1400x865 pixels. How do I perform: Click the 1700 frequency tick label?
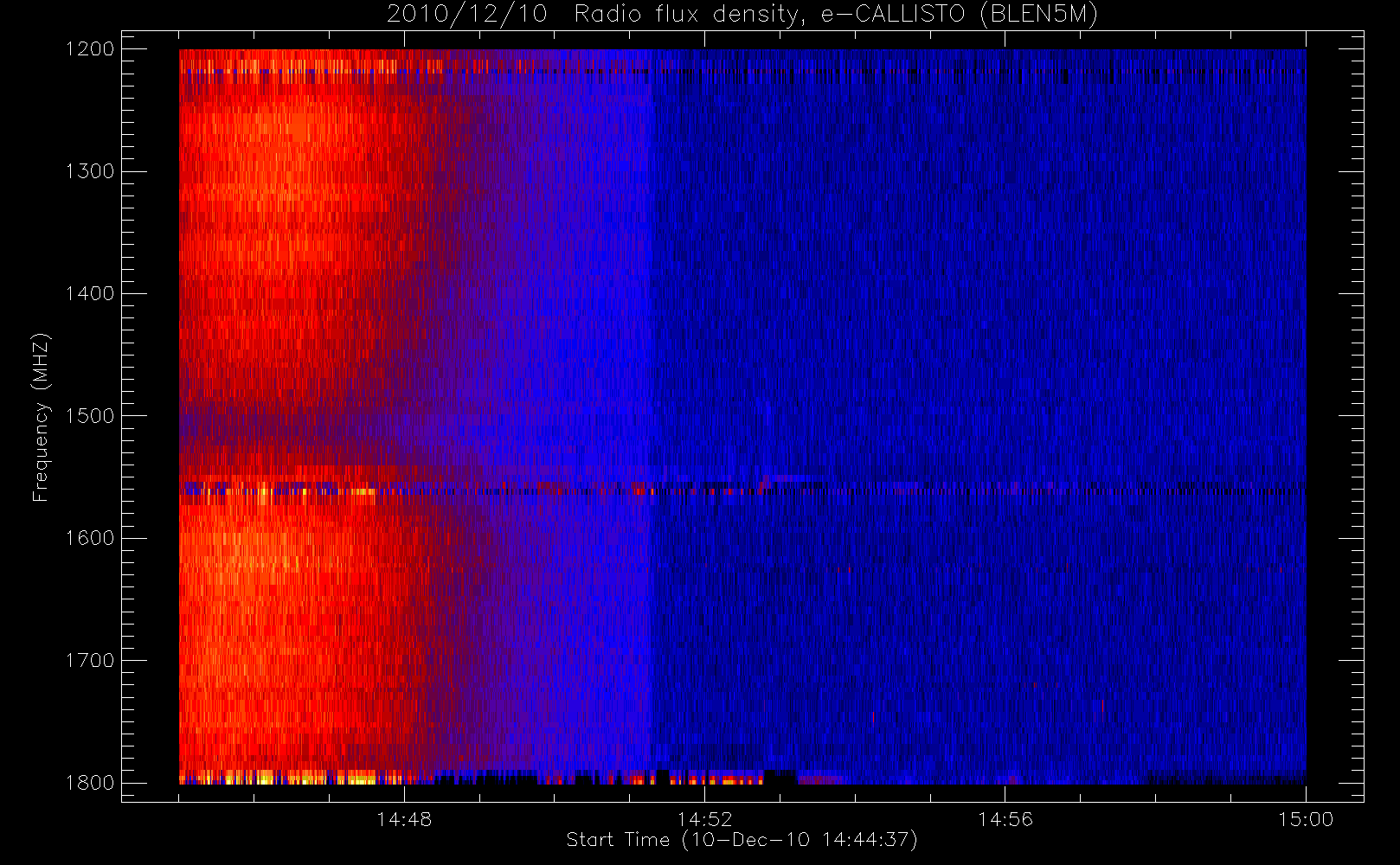pyautogui.click(x=90, y=661)
